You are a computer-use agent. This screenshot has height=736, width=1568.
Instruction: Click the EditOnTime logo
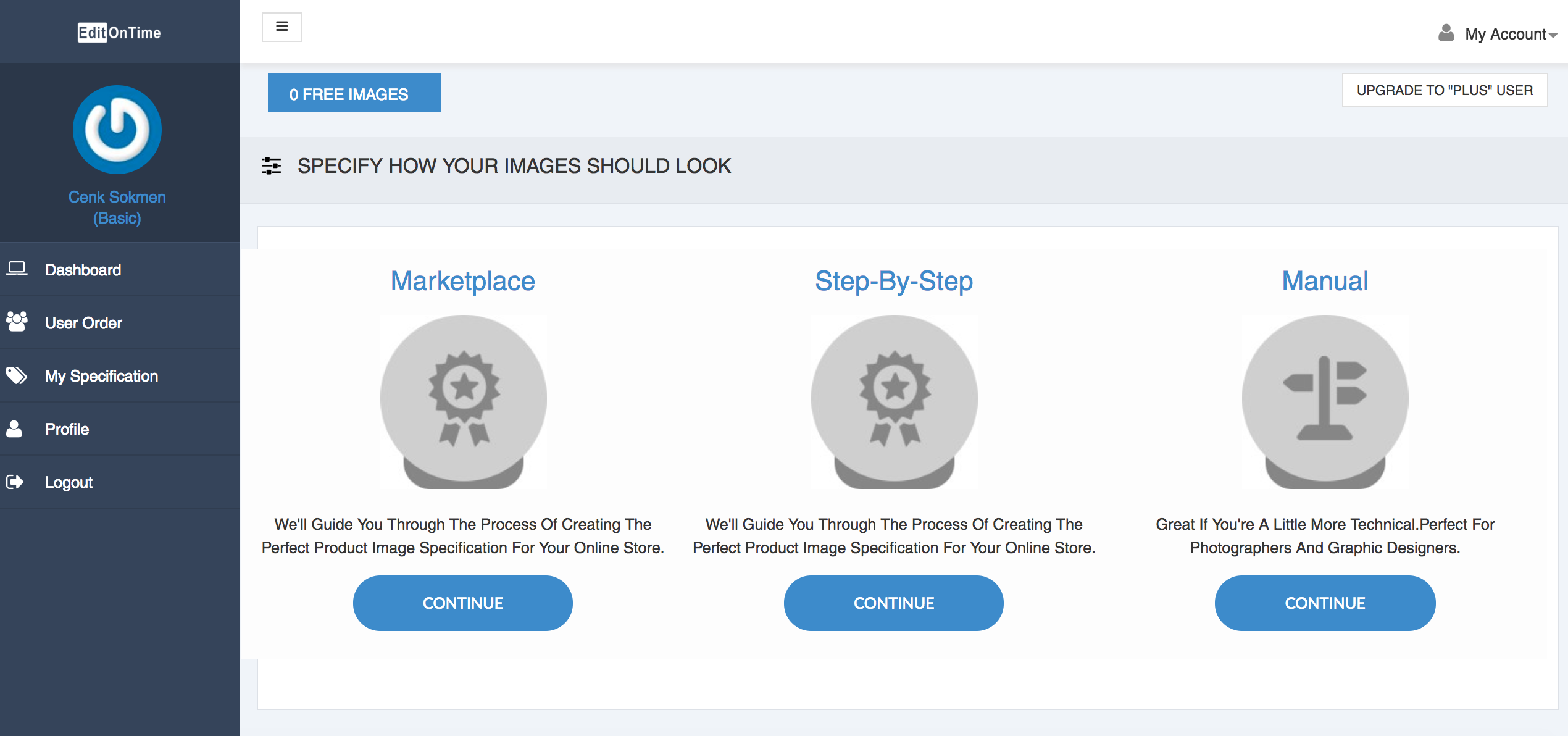pyautogui.click(x=119, y=32)
